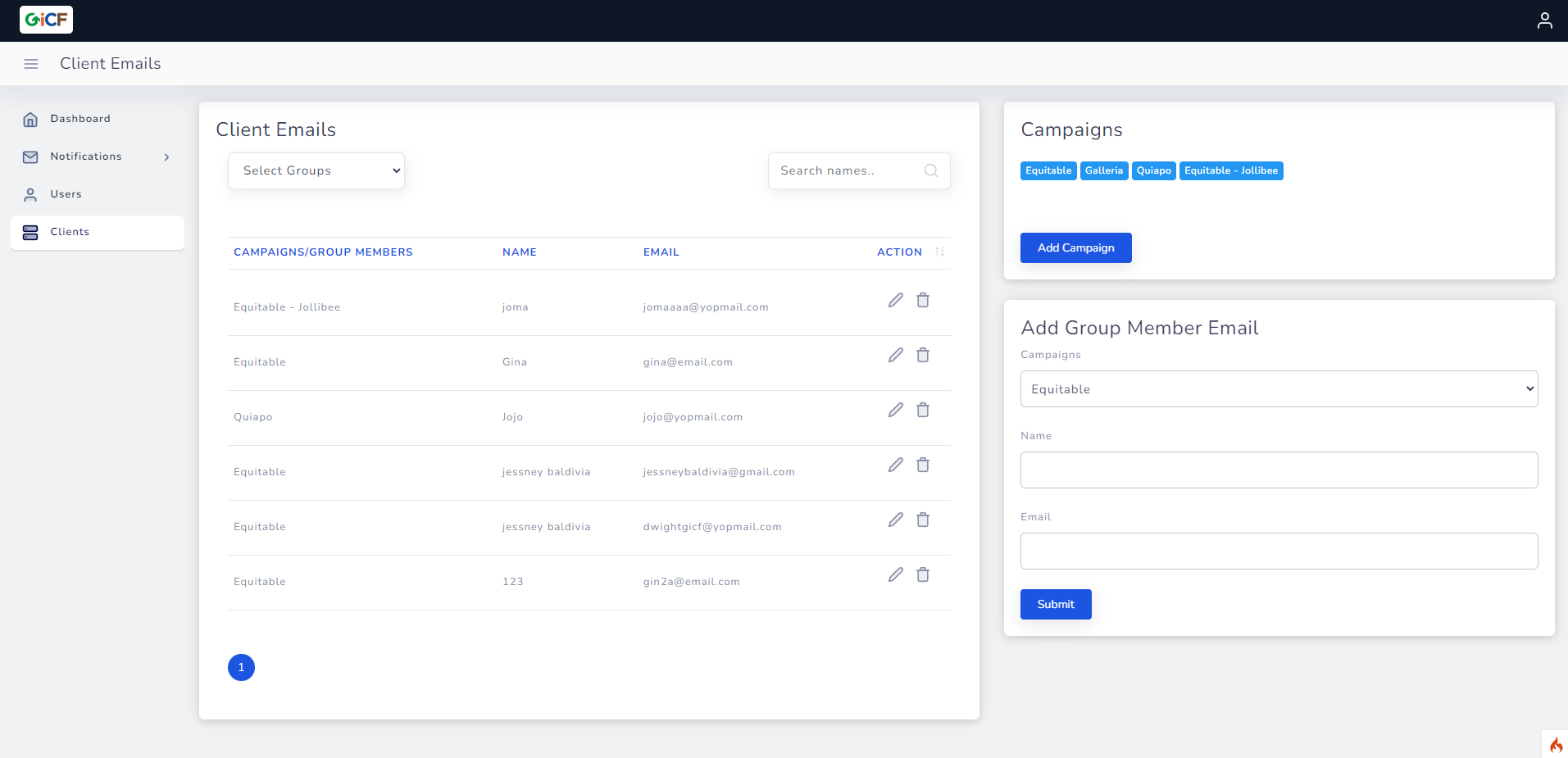
Task: Submit the group member email form
Action: [x=1055, y=604]
